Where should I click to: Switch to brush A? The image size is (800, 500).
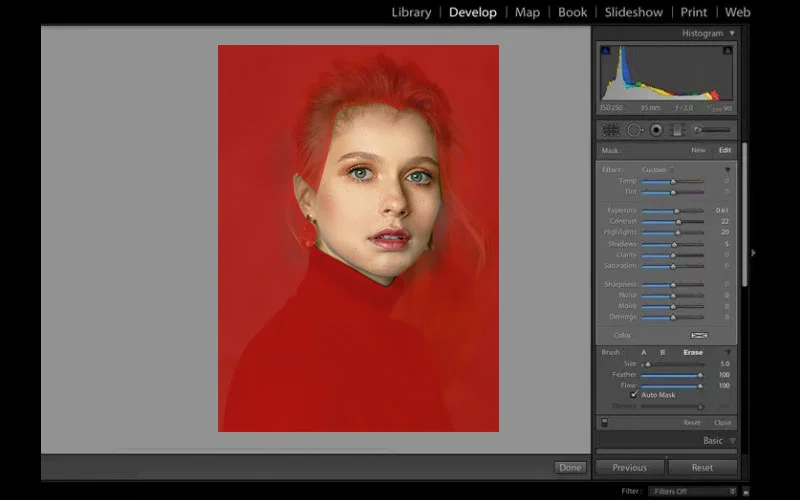pos(644,352)
